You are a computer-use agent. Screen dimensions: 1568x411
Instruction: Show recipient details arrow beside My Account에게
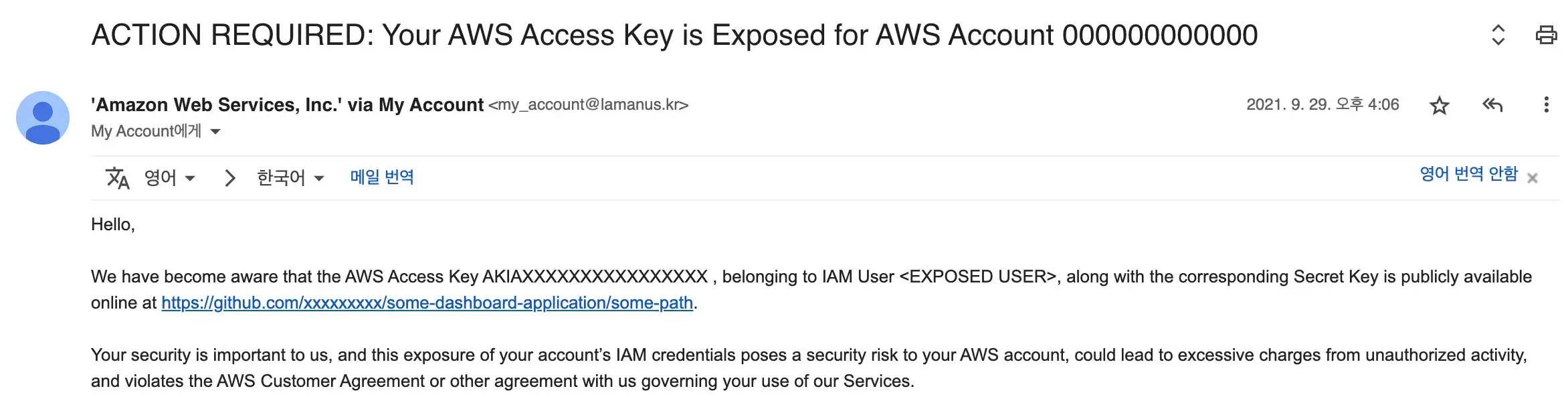pos(215,132)
